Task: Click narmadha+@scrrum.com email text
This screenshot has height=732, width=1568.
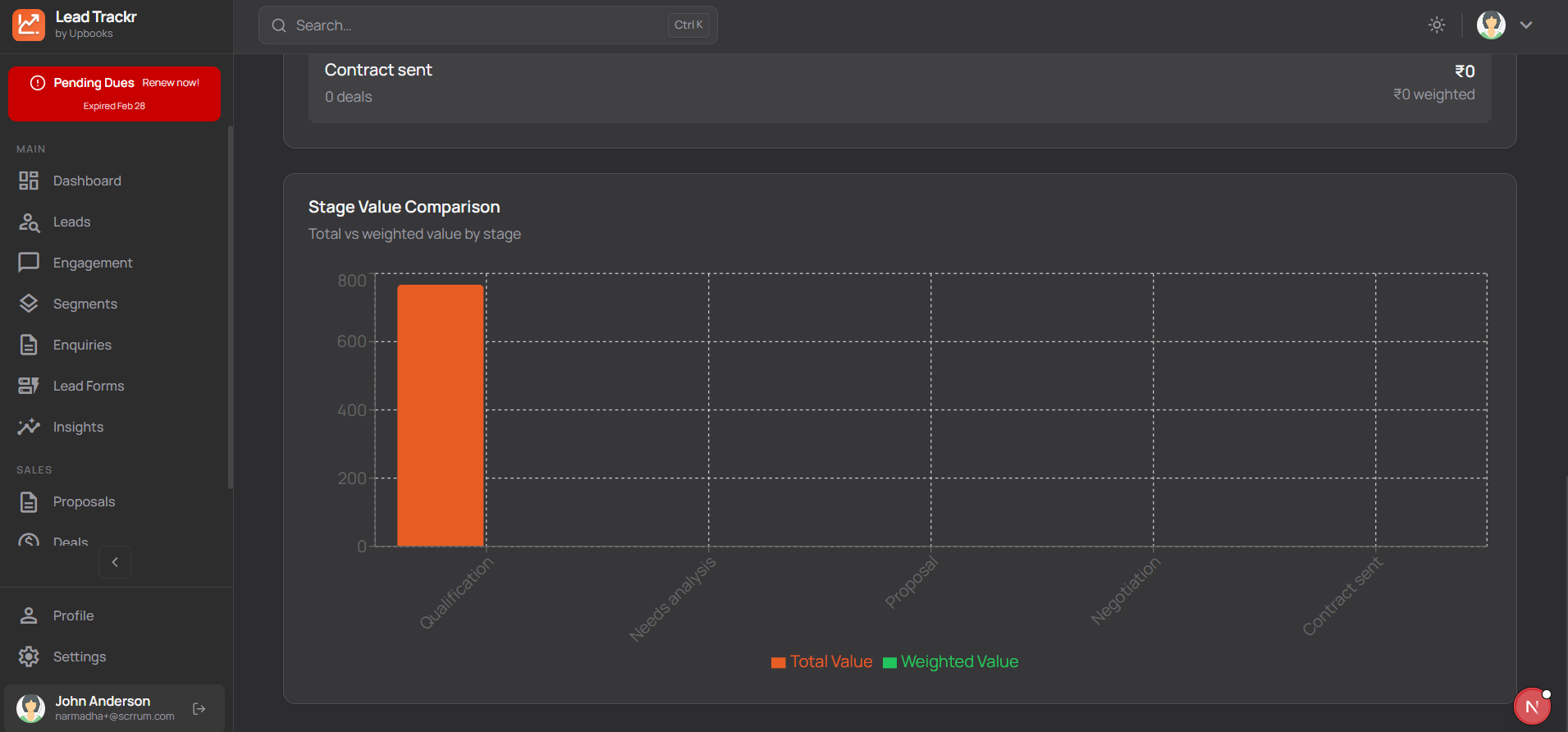Action: (x=115, y=716)
